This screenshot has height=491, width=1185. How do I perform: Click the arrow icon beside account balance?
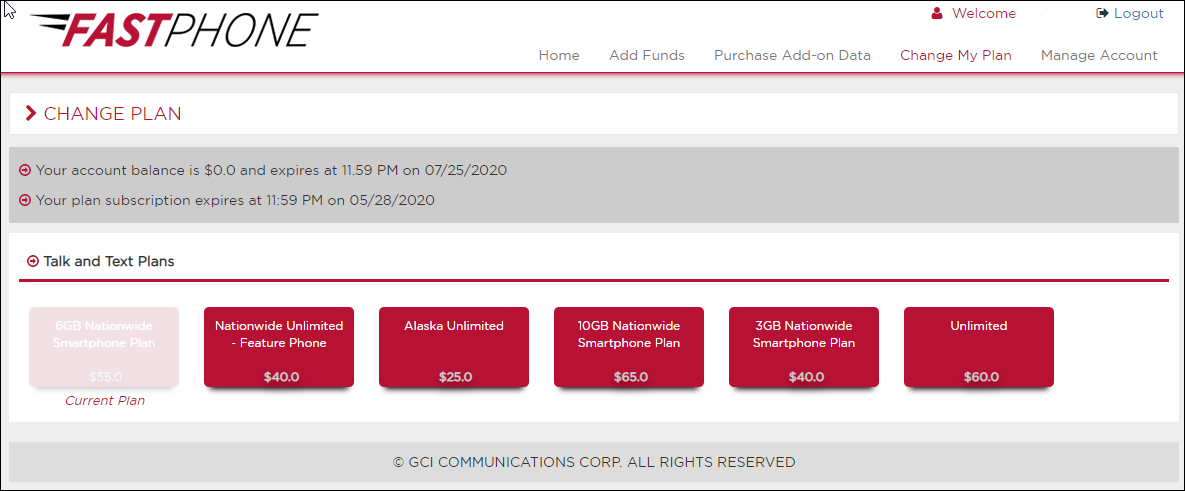click(24, 170)
